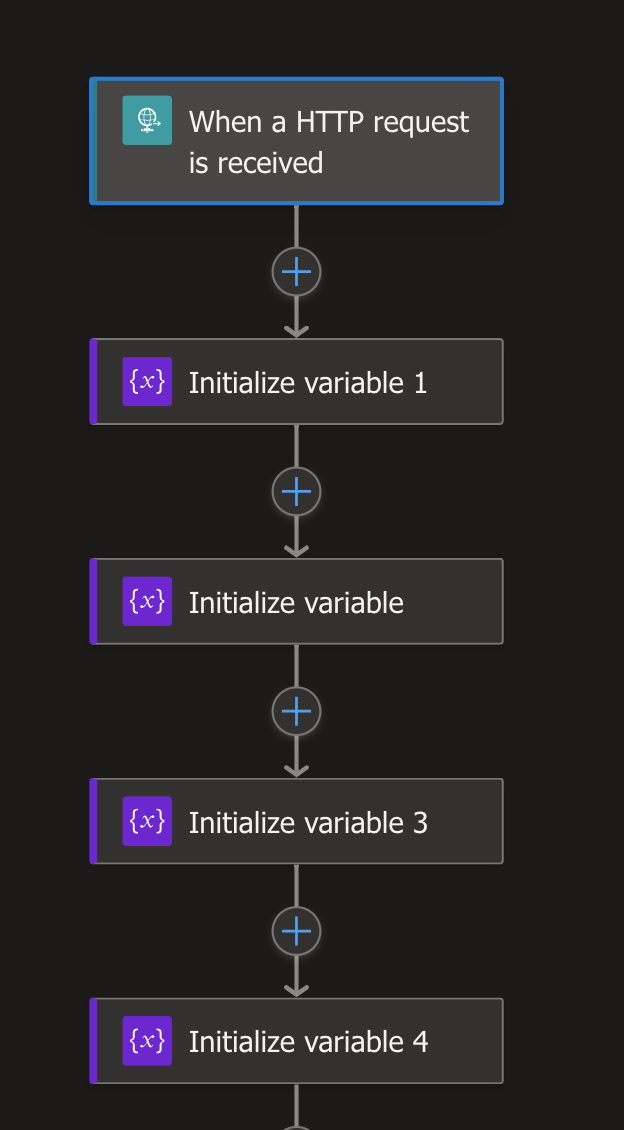Open the Initialize variable 4 action card
The height and width of the screenshot is (1130, 624).
tap(297, 1041)
